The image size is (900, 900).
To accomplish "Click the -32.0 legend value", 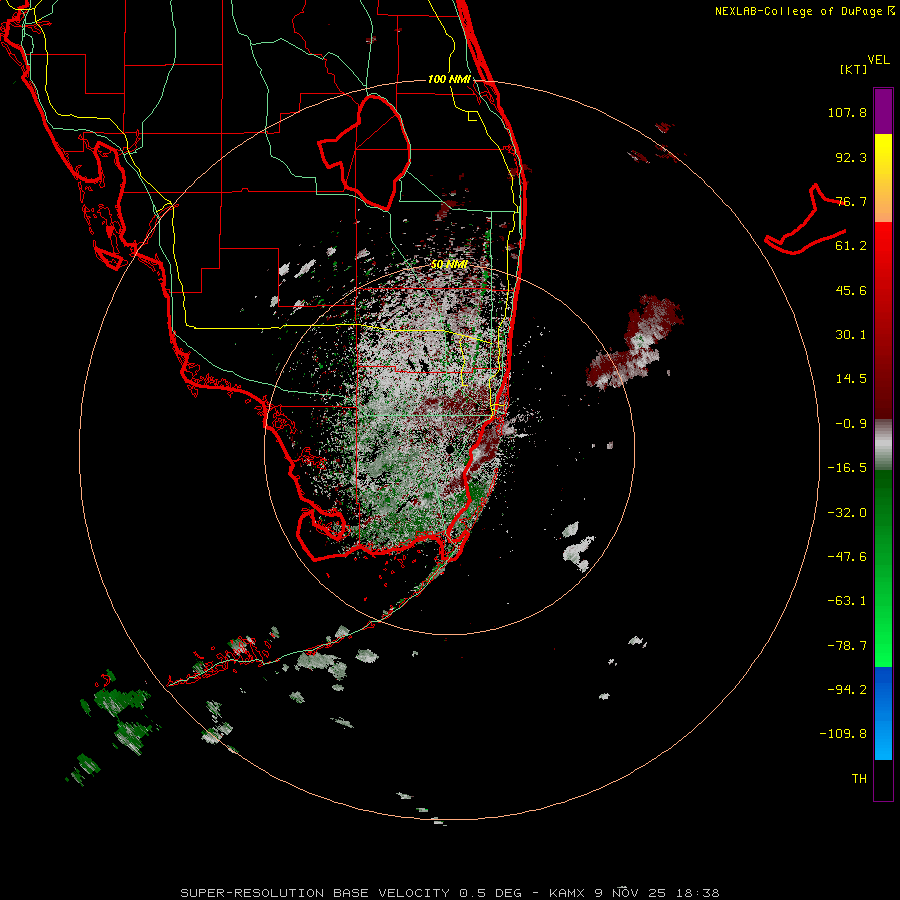I will click(x=847, y=513).
